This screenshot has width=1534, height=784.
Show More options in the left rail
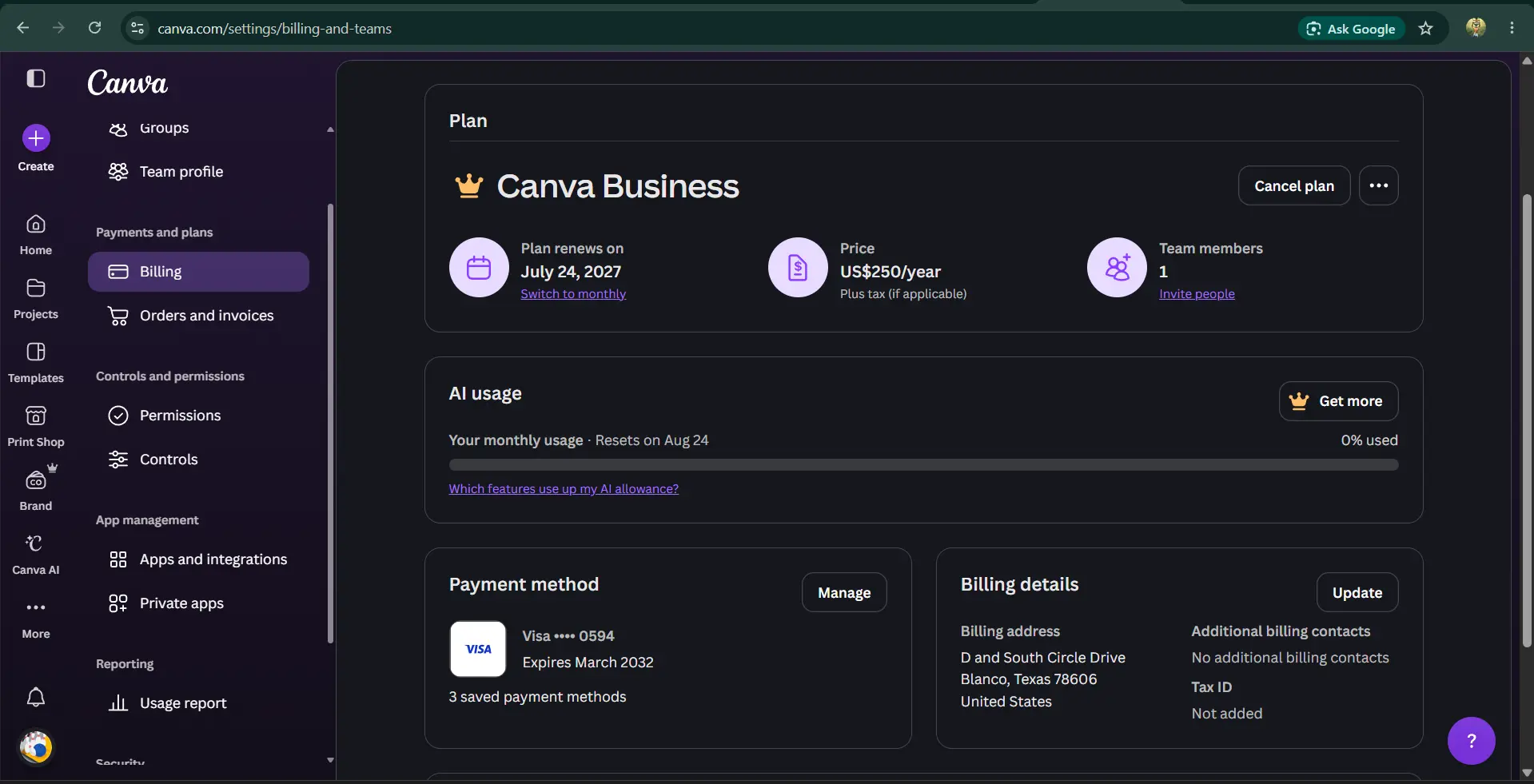point(36,619)
